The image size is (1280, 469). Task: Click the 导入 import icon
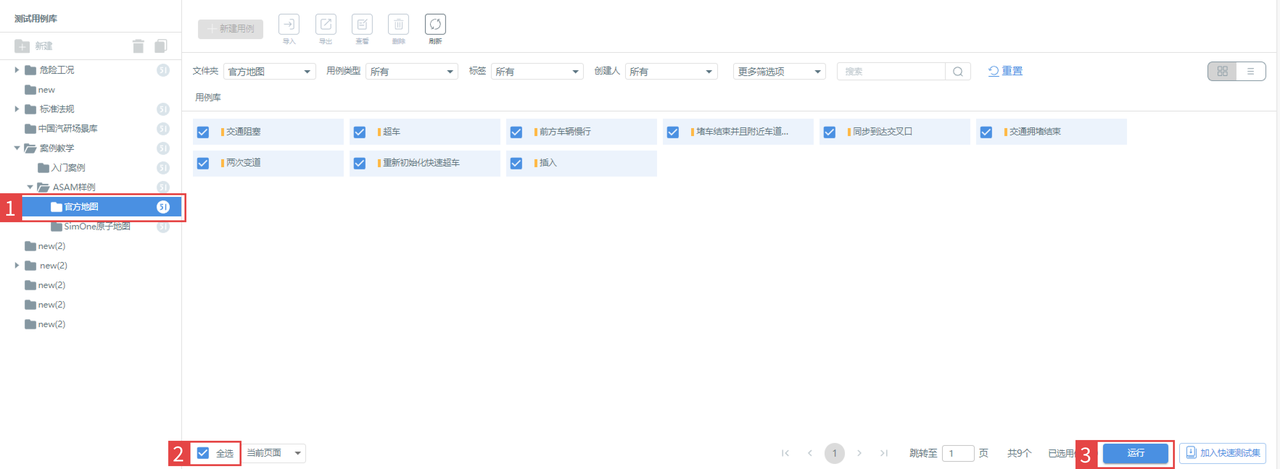click(289, 25)
